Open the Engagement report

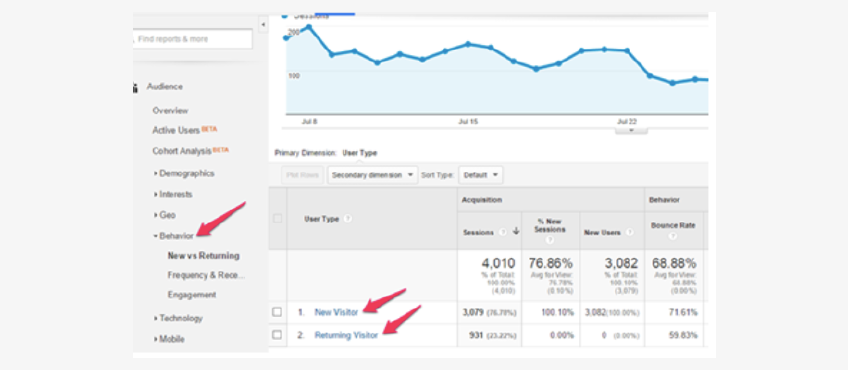192,295
